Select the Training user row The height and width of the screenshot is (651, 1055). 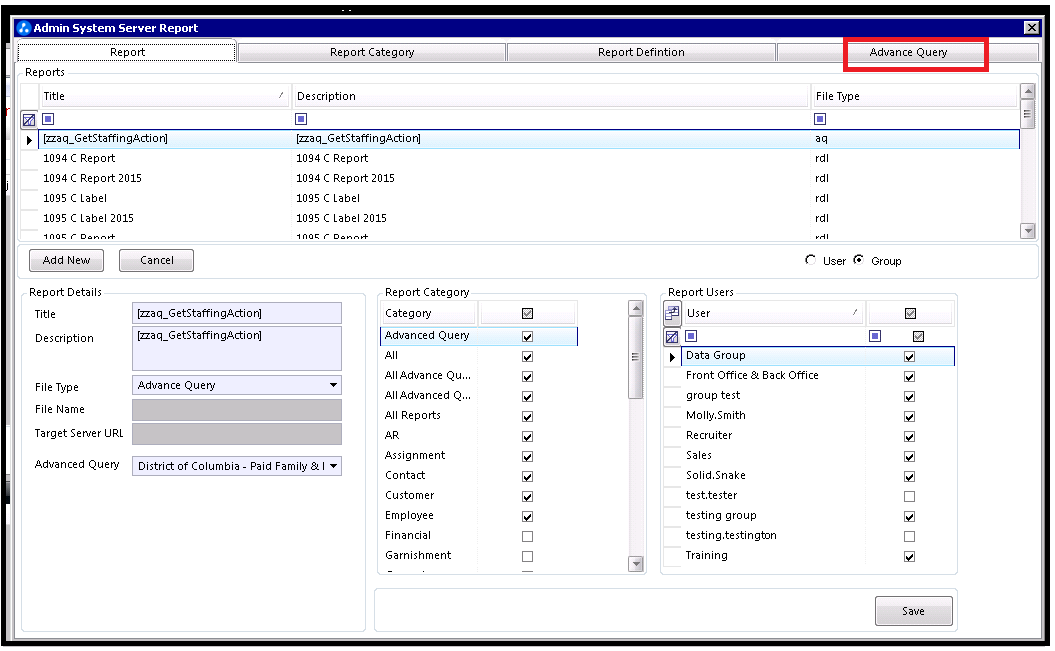pyautogui.click(x=817, y=556)
